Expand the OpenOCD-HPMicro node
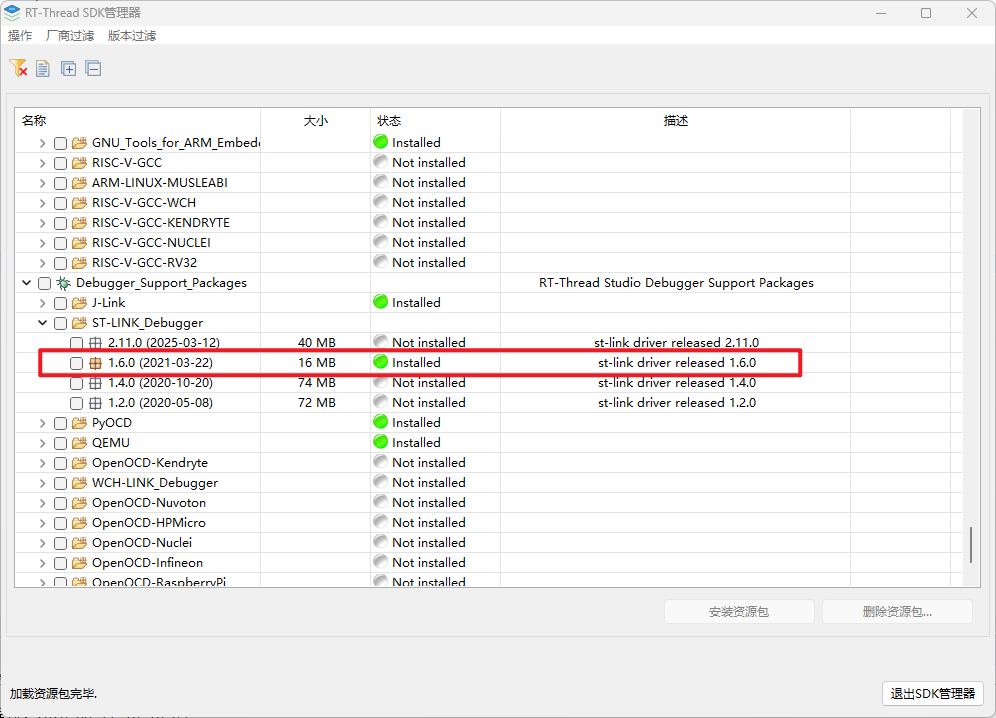The width and height of the screenshot is (996, 718). (43, 523)
